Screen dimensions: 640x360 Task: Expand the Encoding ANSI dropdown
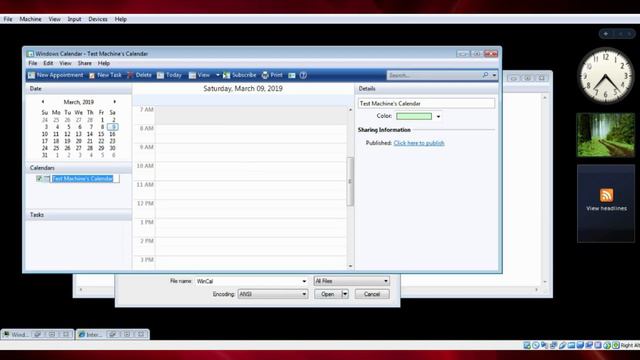coord(304,294)
